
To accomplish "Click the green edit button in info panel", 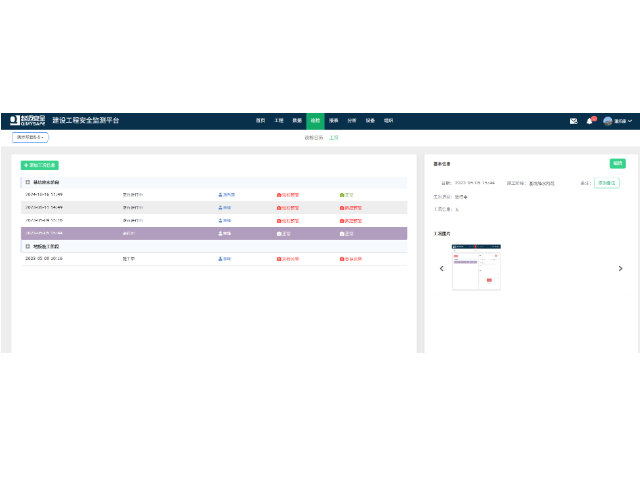I will click(x=617, y=163).
